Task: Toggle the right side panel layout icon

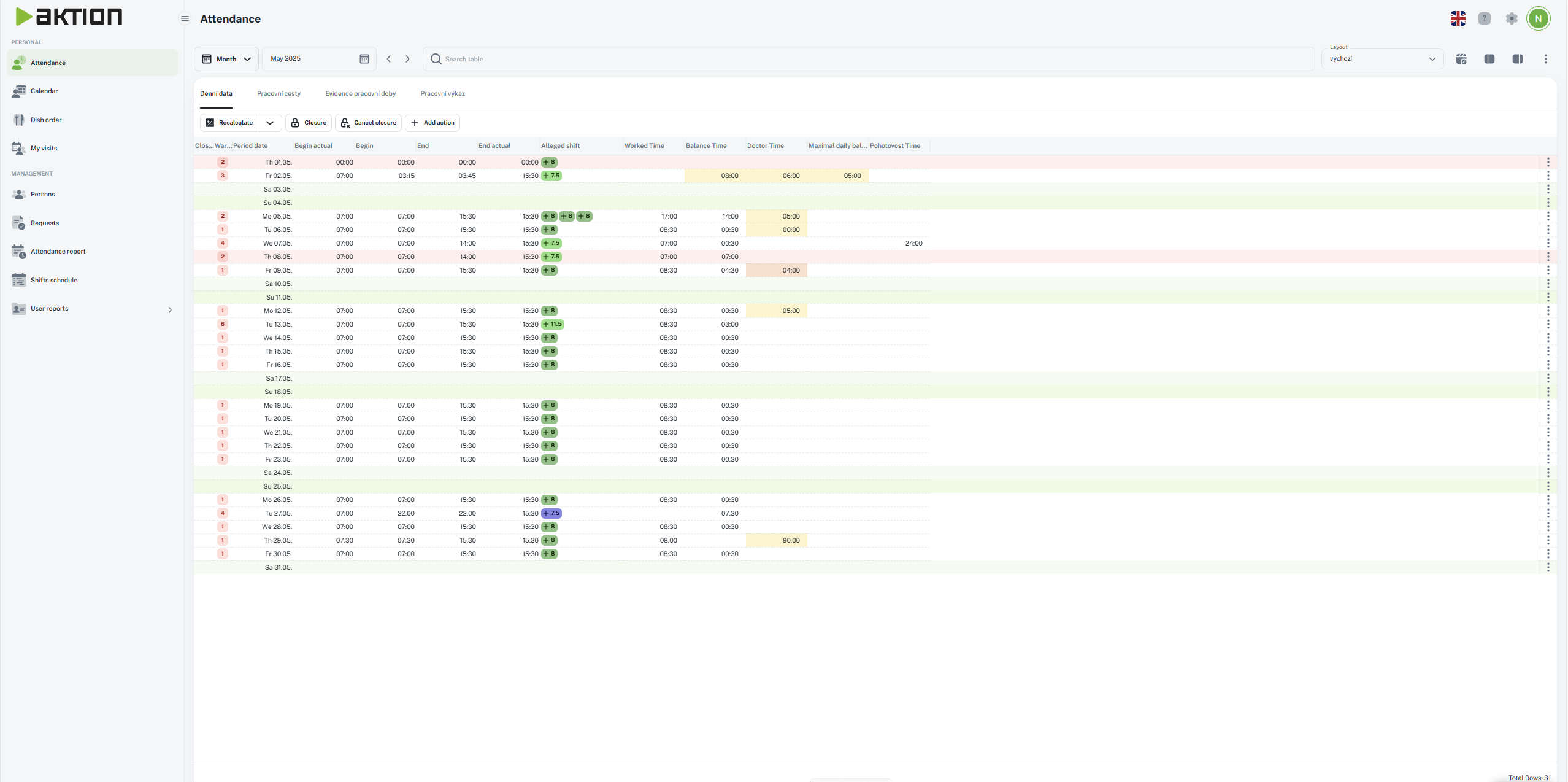Action: point(1517,59)
